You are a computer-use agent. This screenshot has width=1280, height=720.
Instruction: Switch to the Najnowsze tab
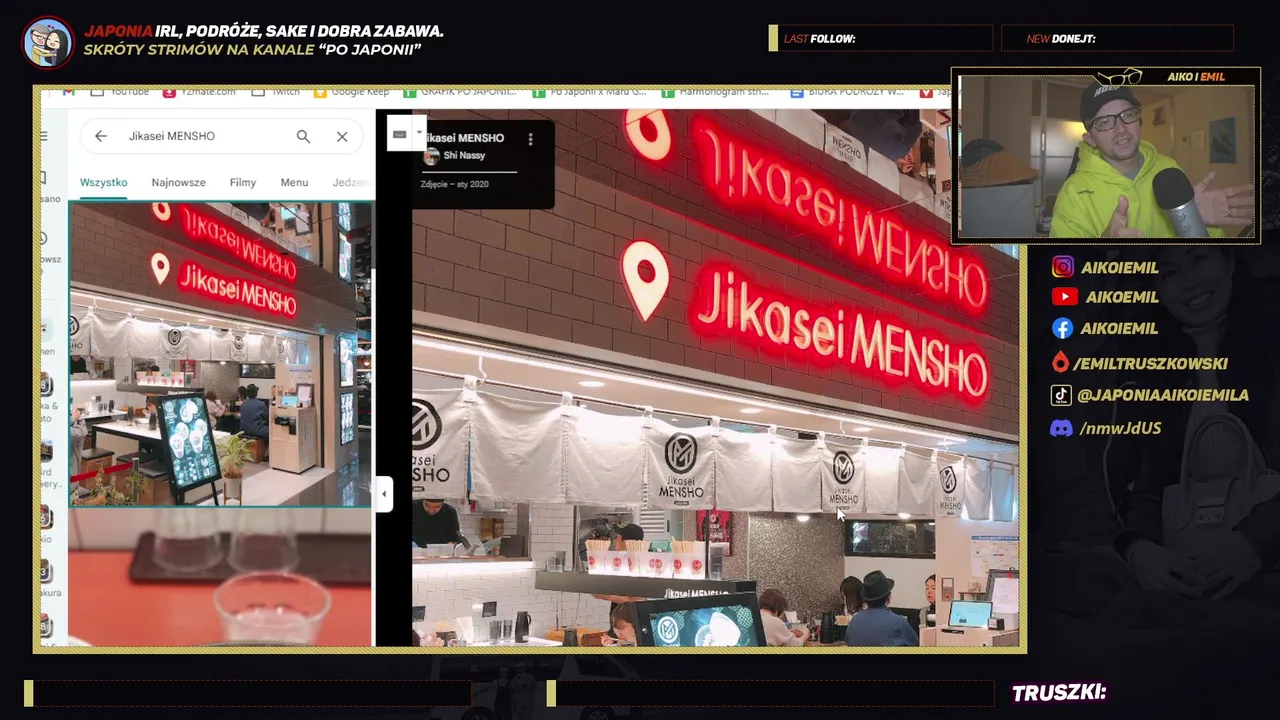tap(178, 182)
